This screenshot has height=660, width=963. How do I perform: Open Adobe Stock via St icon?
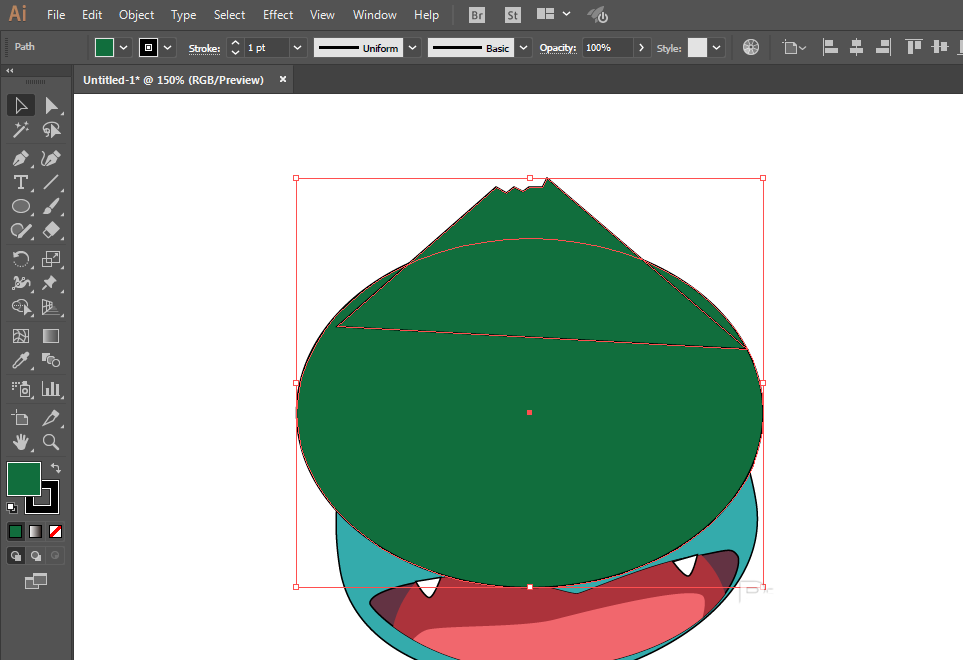pos(512,15)
